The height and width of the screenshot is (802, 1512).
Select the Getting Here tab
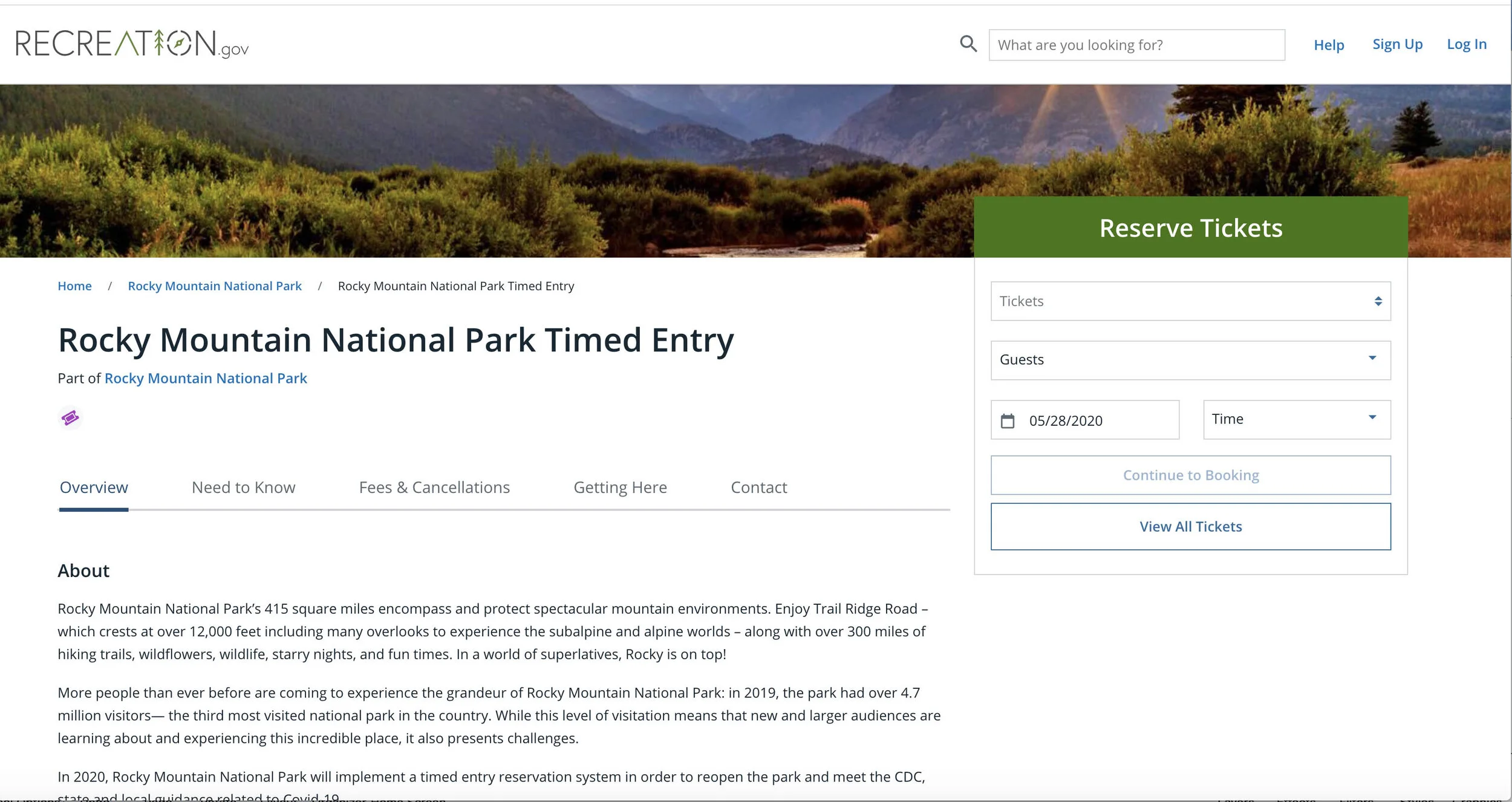tap(620, 487)
